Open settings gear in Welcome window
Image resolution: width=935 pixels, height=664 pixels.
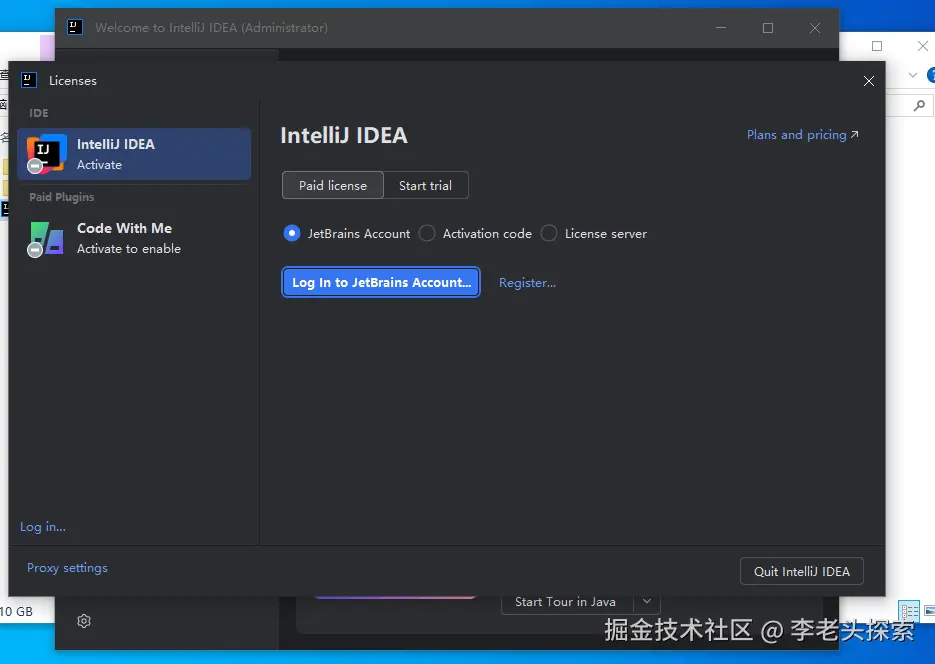pyautogui.click(x=84, y=620)
